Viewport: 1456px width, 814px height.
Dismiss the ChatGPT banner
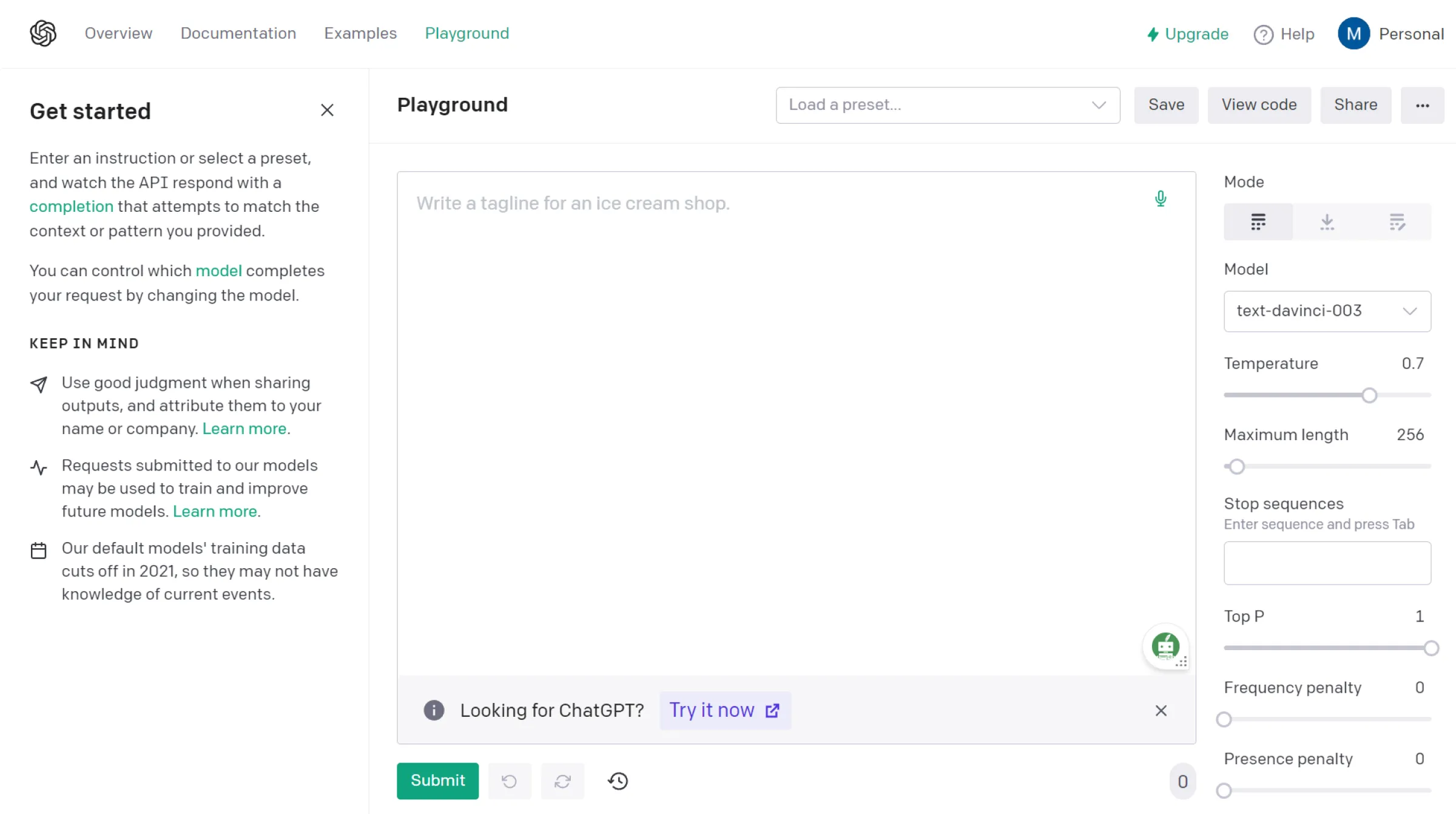pos(1161,710)
